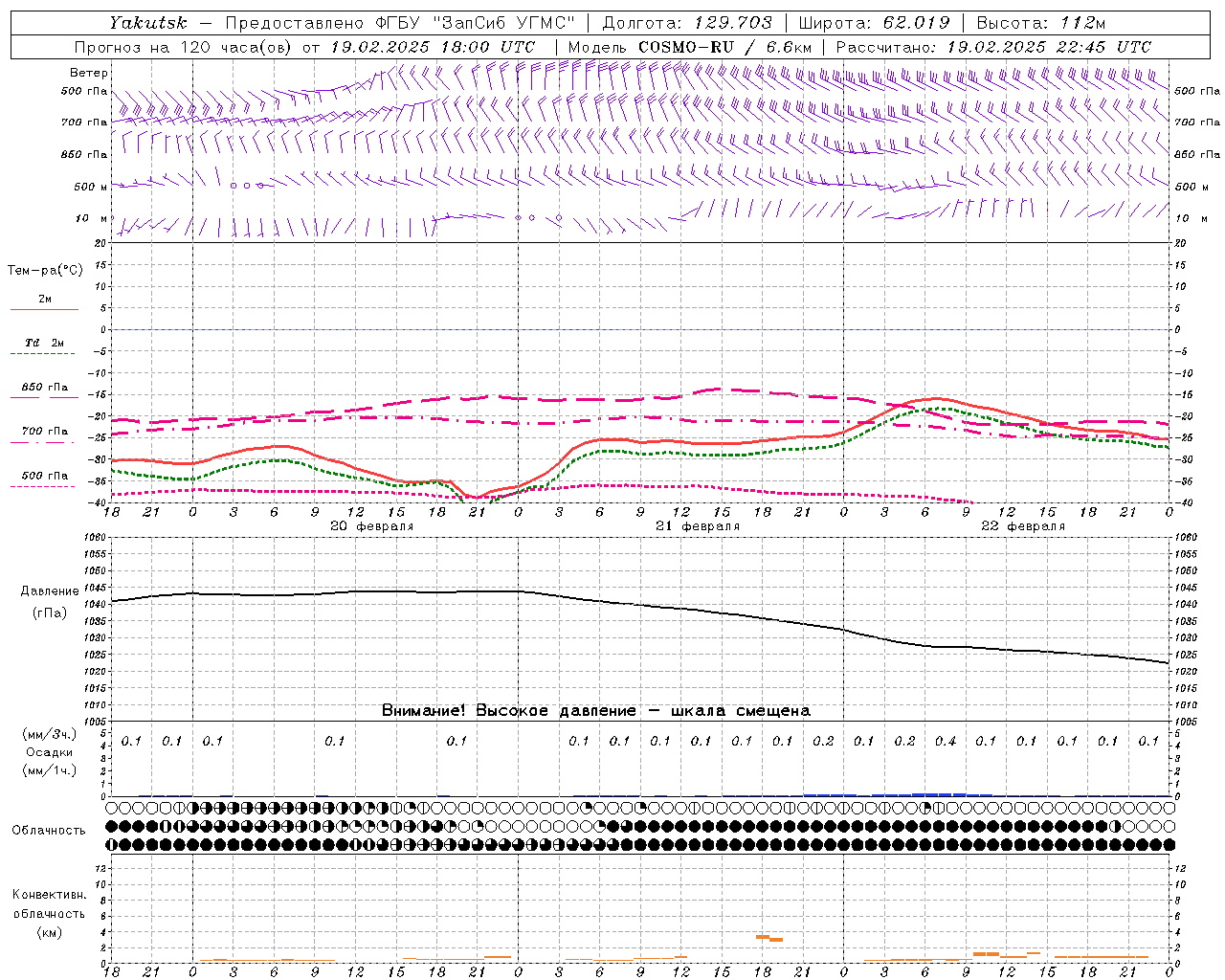Click the Осадки precipitation label

(50, 752)
